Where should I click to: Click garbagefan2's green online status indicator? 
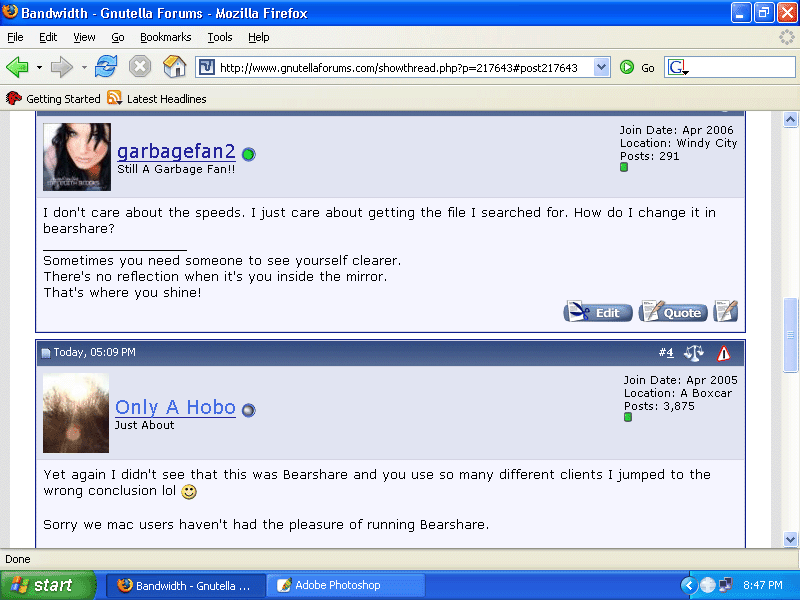click(x=248, y=154)
